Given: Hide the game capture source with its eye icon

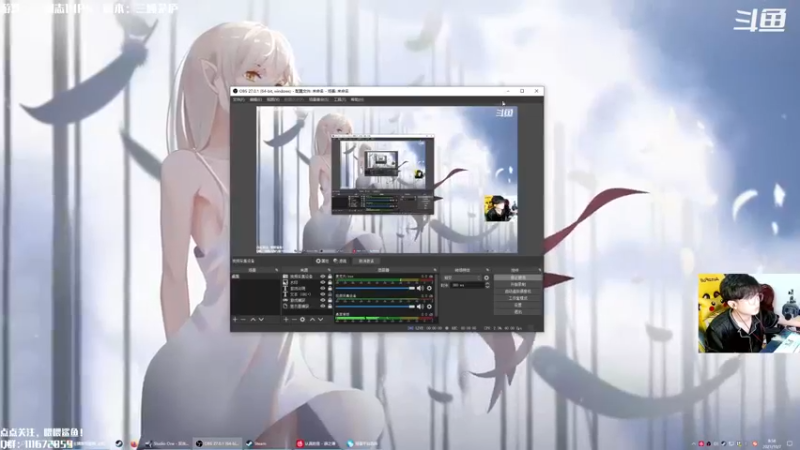Looking at the screenshot, I should (x=322, y=301).
